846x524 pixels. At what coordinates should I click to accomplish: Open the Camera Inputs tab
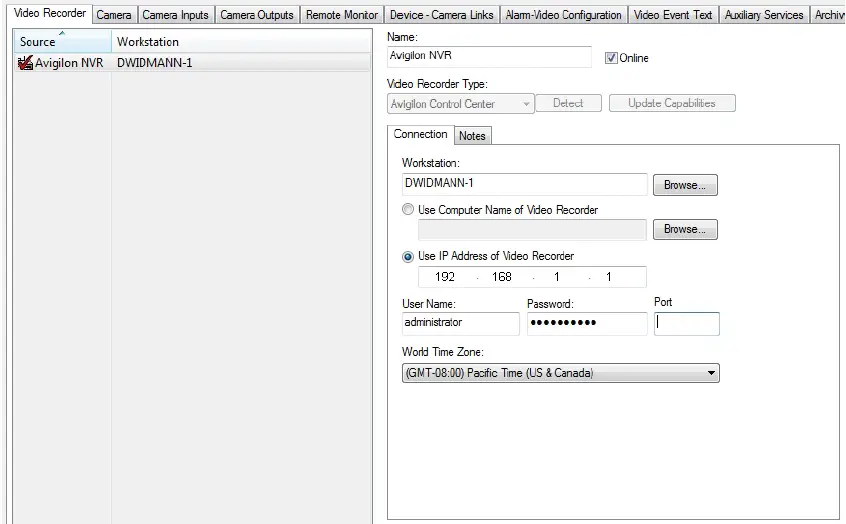pyautogui.click(x=175, y=15)
